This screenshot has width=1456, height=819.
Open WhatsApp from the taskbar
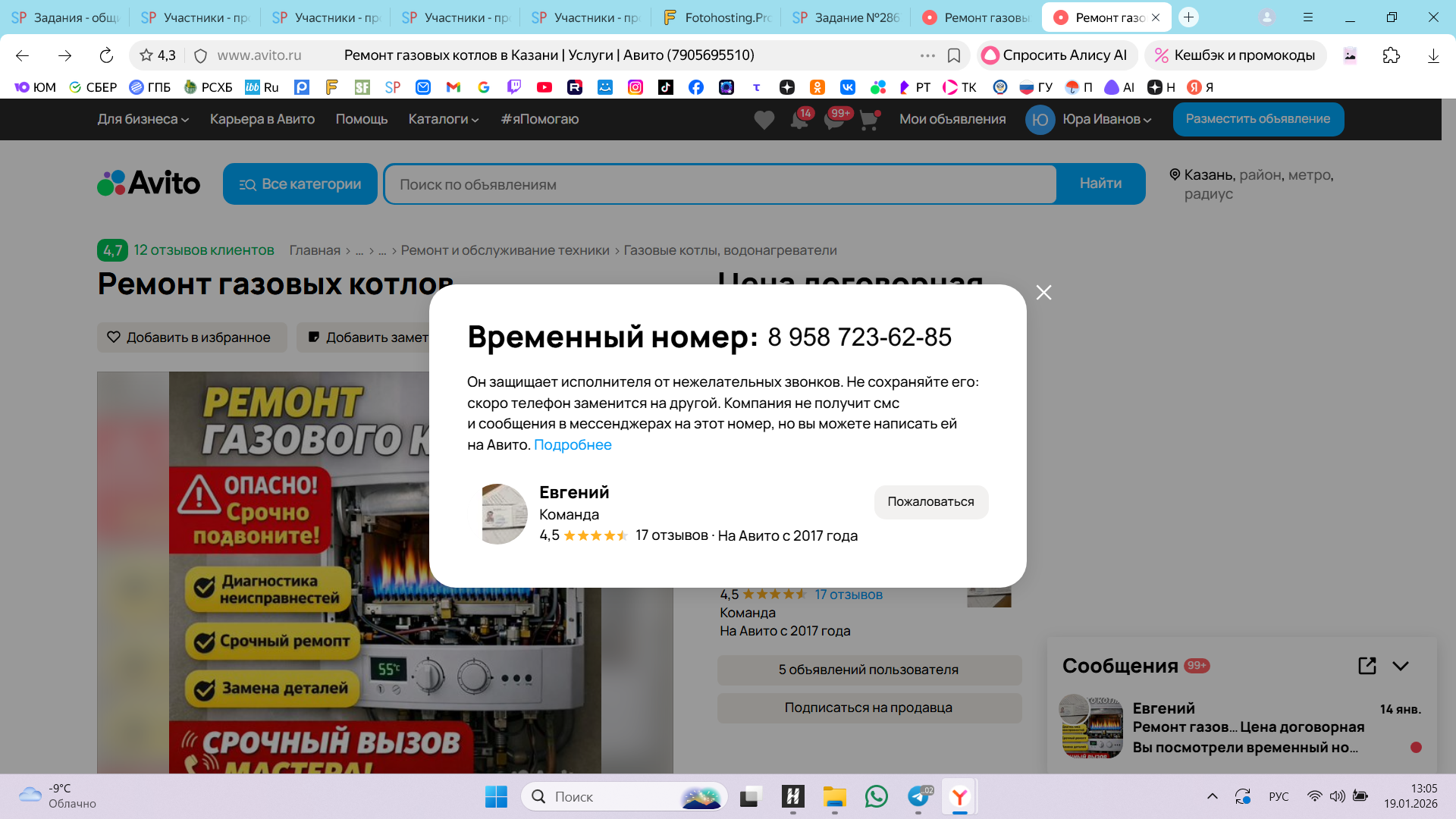[x=876, y=796]
